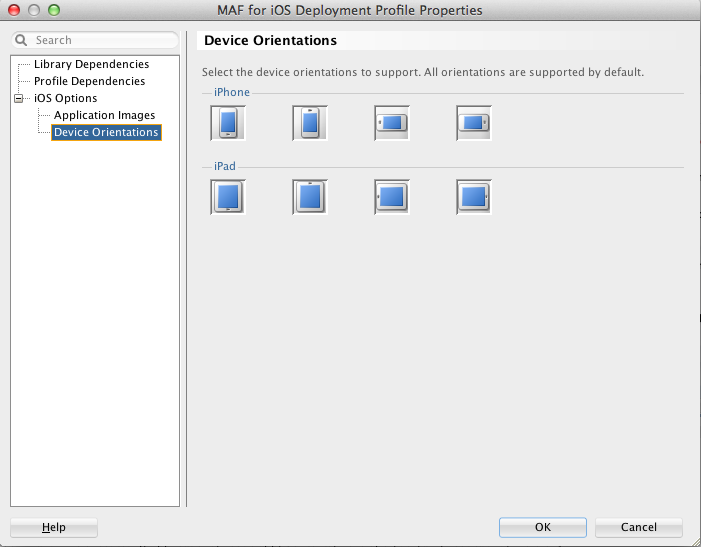Toggle iPhone upside-down portrait orientation icon

(x=310, y=123)
